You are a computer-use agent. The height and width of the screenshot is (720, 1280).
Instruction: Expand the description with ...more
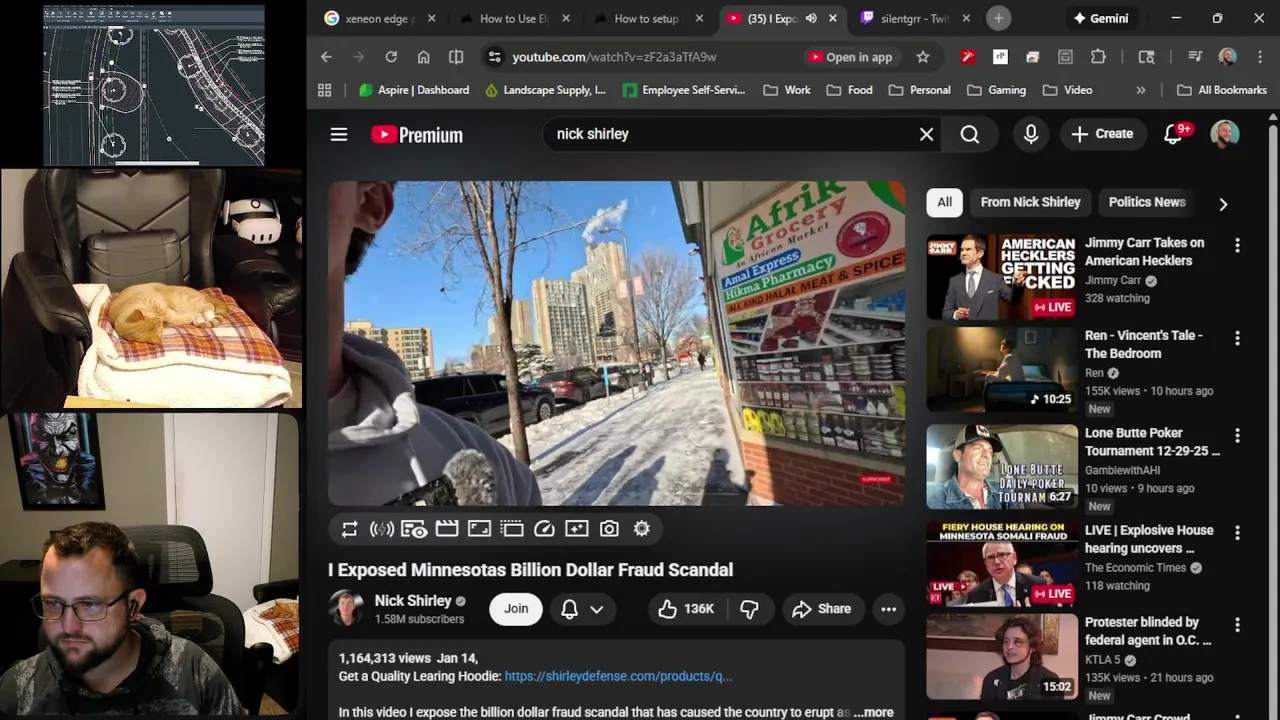[x=873, y=712]
